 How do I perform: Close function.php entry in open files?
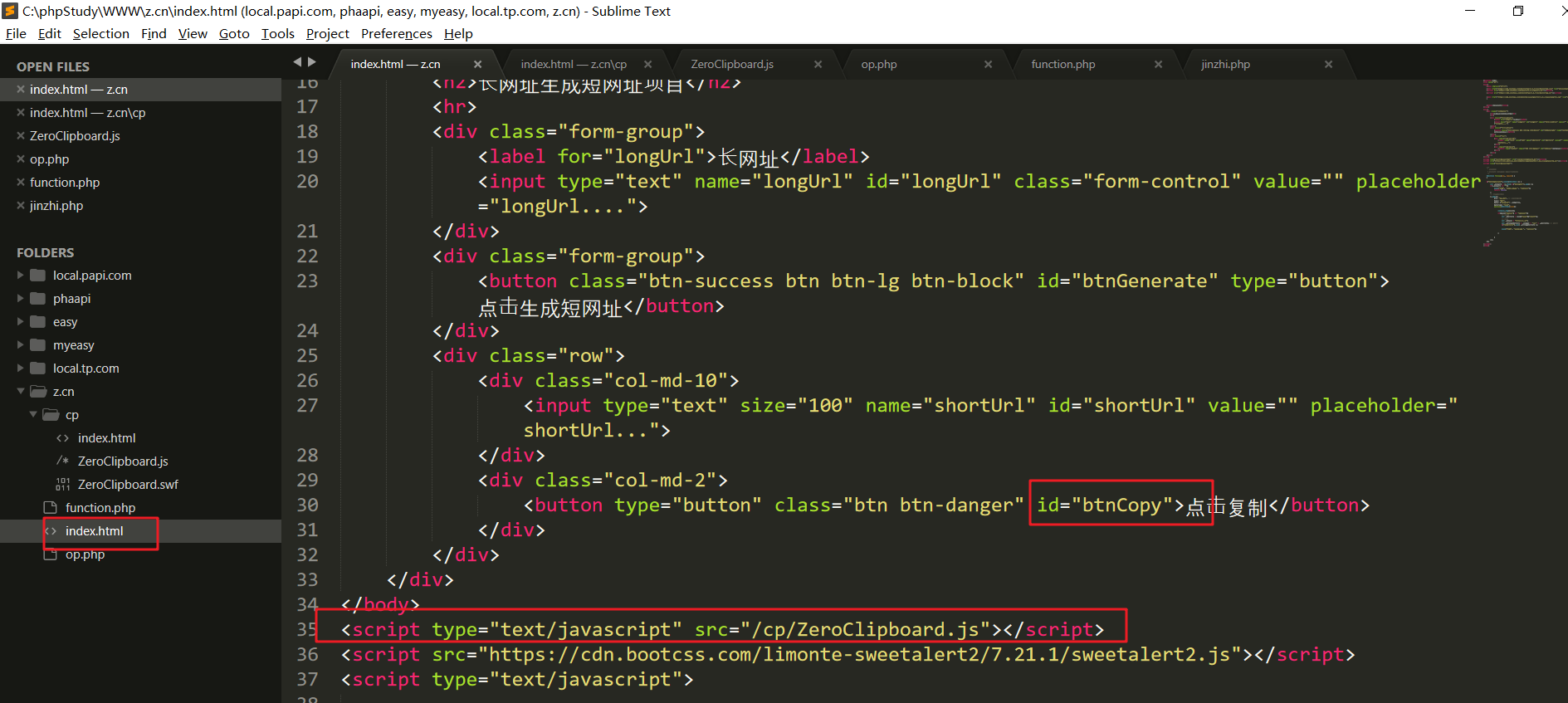[20, 183]
